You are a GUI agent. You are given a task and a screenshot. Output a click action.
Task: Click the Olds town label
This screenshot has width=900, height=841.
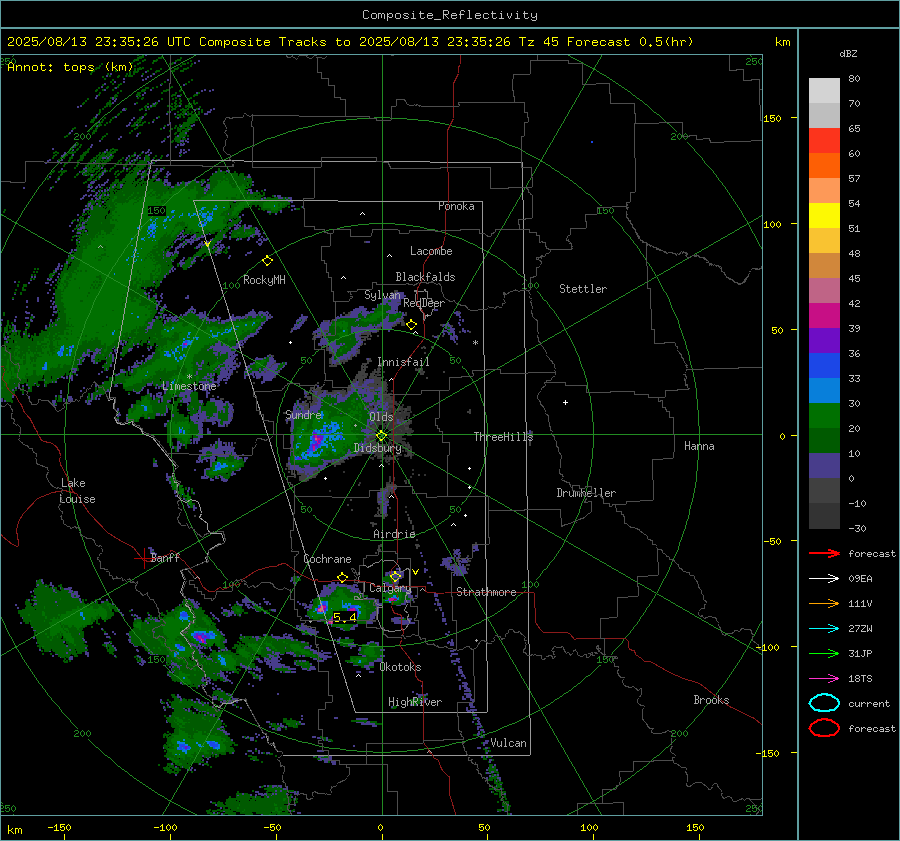[x=381, y=417]
